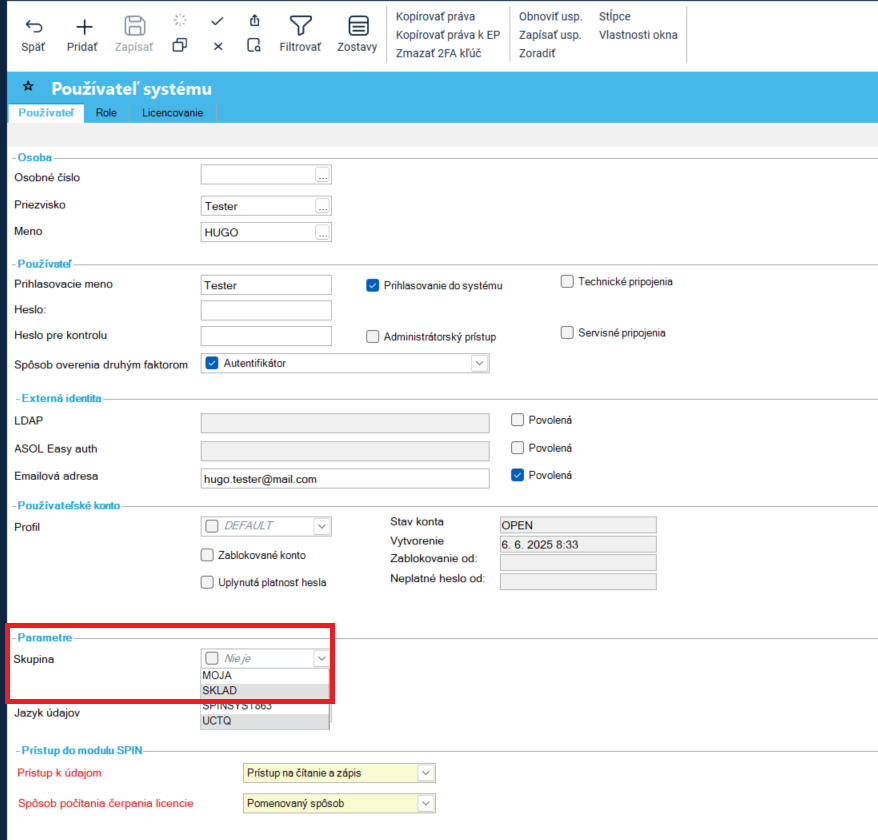This screenshot has height=840, width=878.
Task: Enable Administrátorský prístup checkbox
Action: point(372,337)
